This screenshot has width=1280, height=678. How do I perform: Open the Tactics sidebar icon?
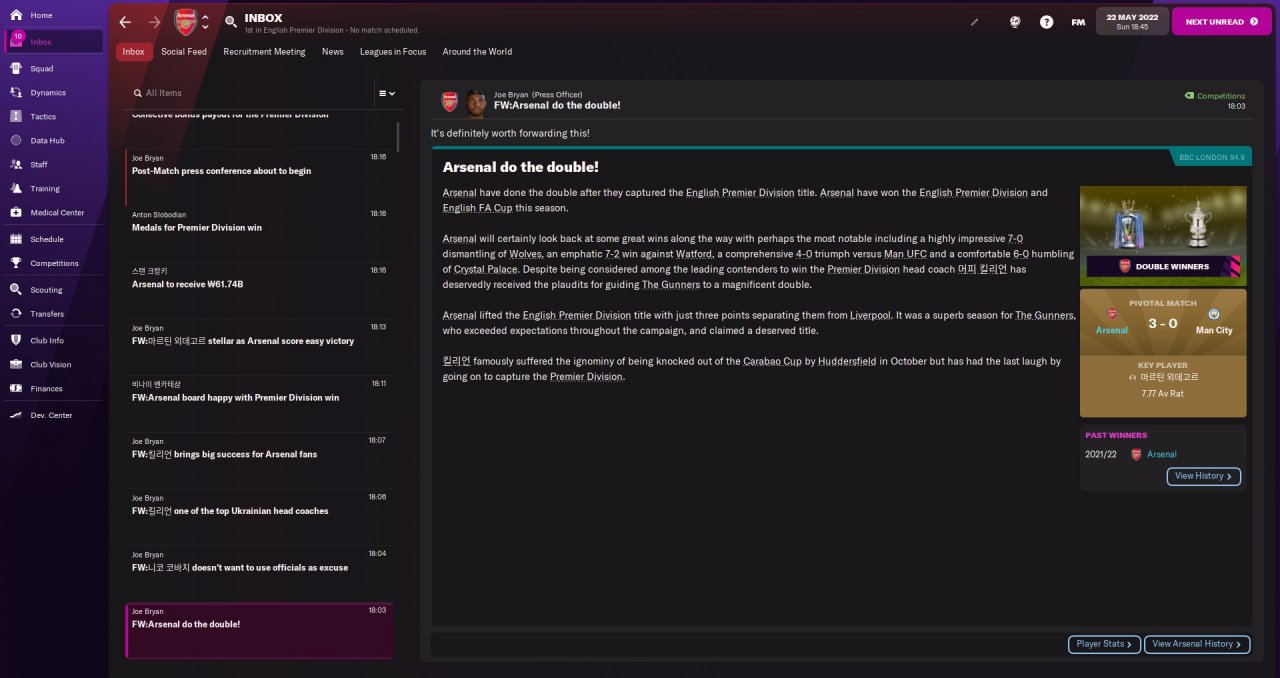tap(17, 117)
